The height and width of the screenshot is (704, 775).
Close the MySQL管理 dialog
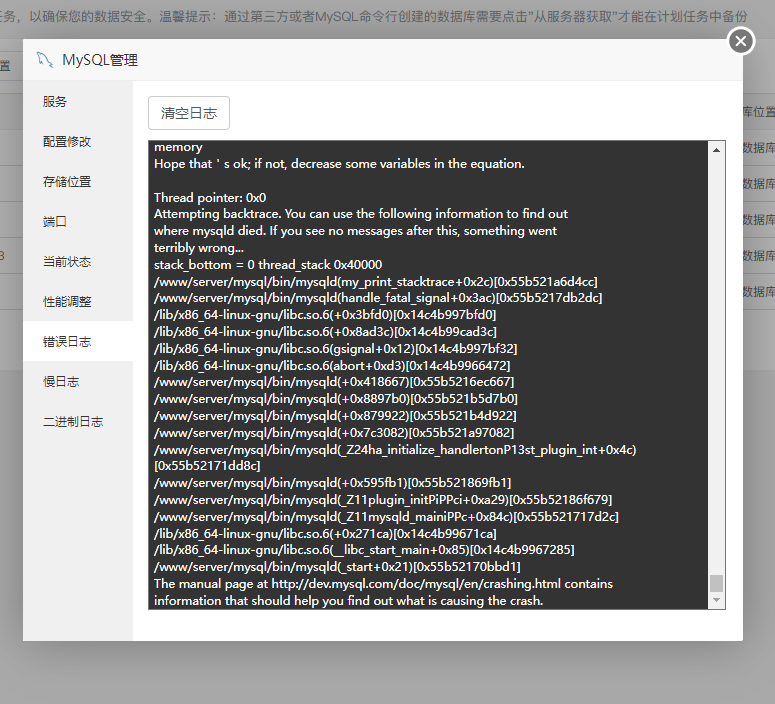pos(741,41)
